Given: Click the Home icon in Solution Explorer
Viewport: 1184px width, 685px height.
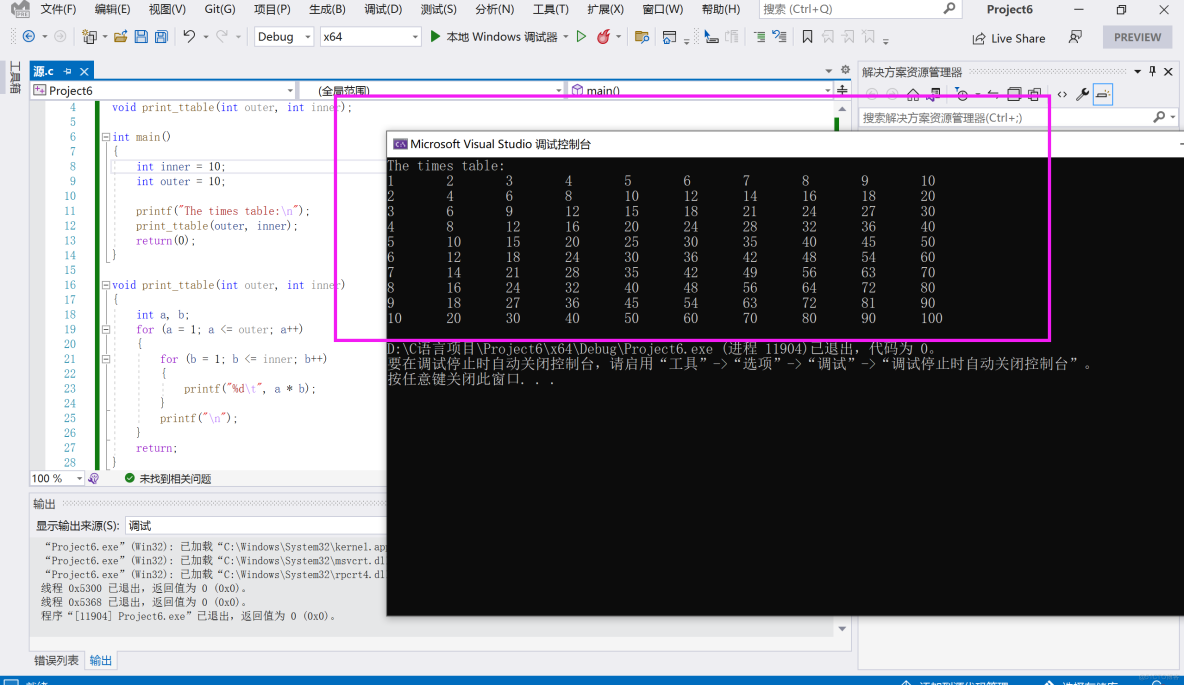Looking at the screenshot, I should point(912,95).
